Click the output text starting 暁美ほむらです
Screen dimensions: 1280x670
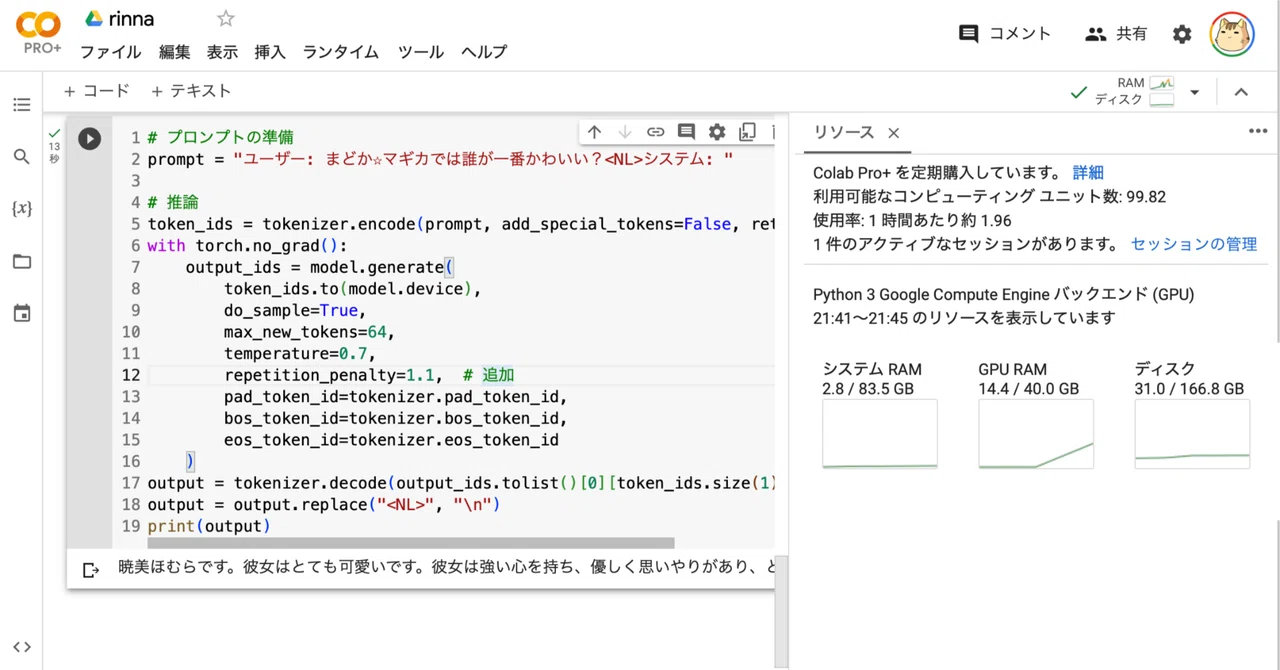tap(446, 569)
